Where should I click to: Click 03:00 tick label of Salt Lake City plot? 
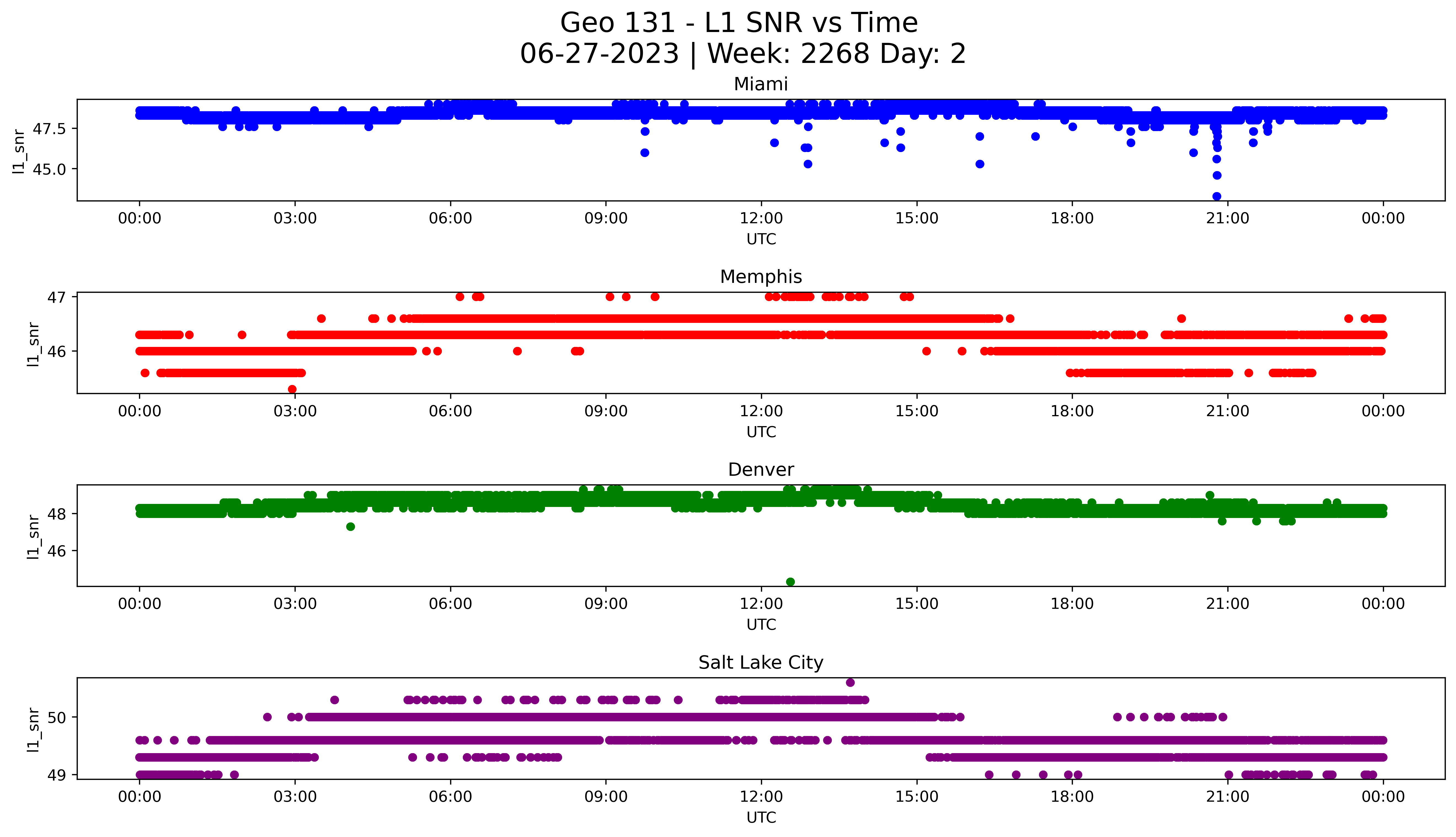click(x=295, y=797)
